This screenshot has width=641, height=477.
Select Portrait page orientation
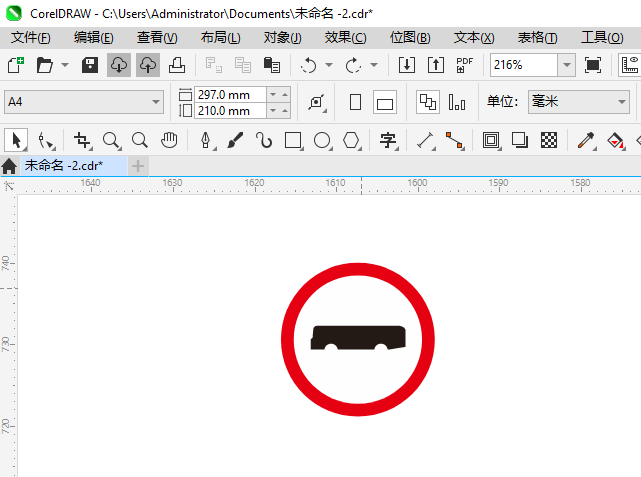click(356, 102)
